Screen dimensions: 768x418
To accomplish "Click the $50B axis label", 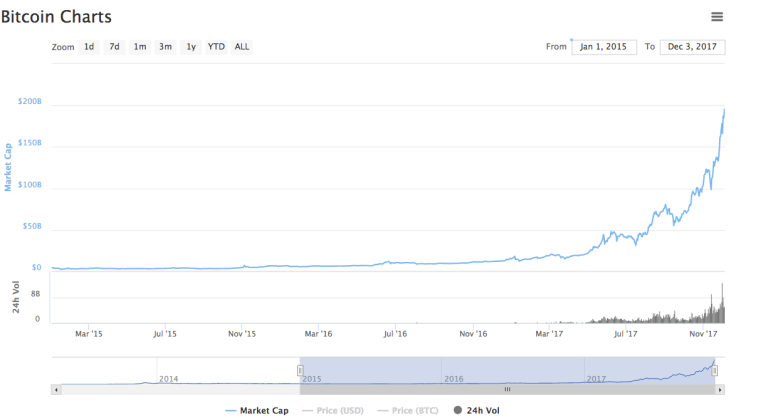I will pyautogui.click(x=32, y=226).
